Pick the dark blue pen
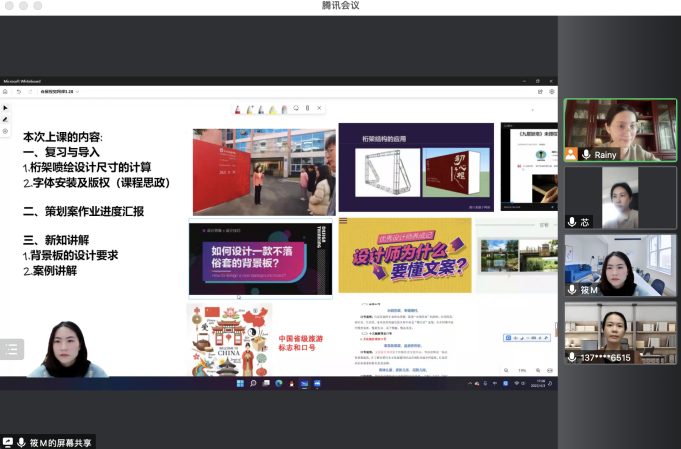This screenshot has height=449, width=681. (261, 109)
